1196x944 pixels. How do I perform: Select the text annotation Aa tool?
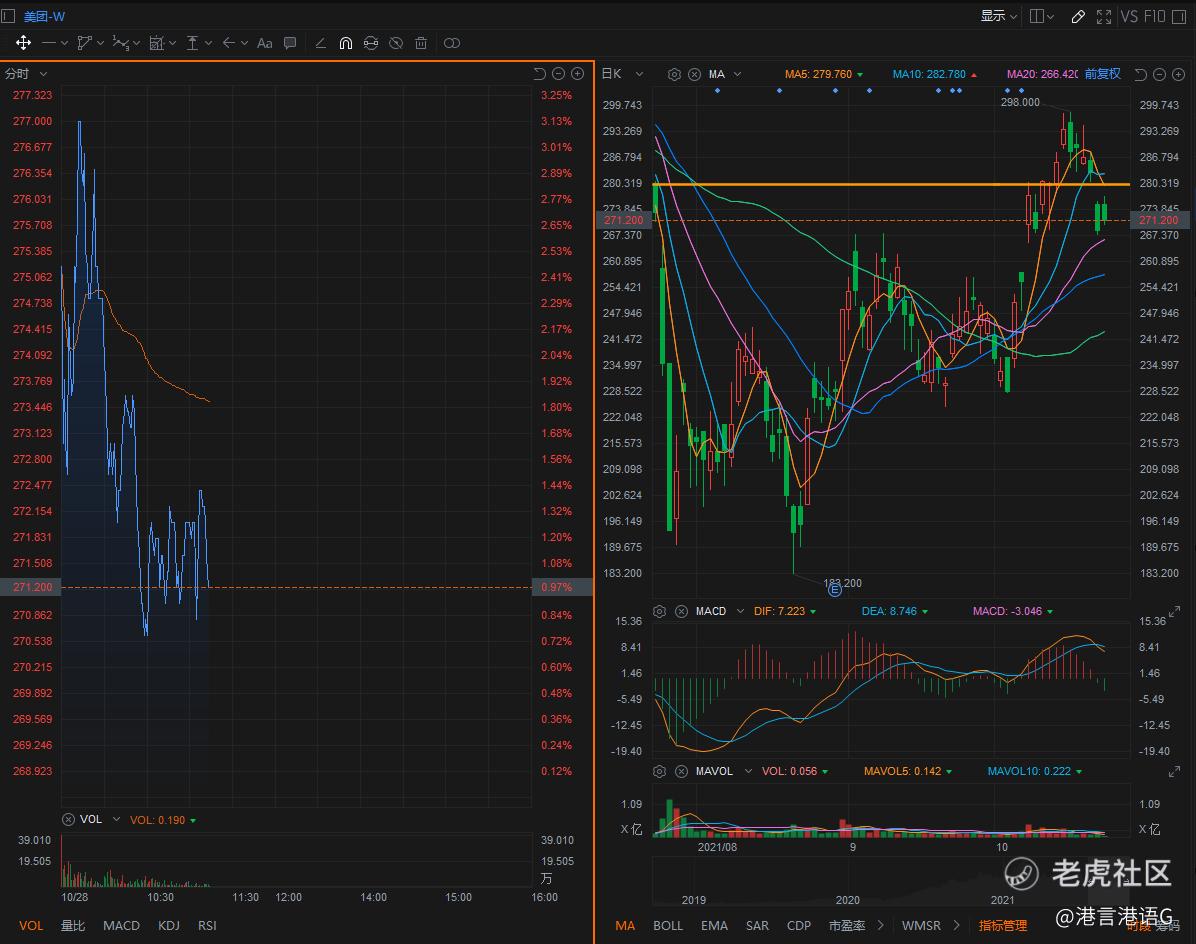pos(264,43)
